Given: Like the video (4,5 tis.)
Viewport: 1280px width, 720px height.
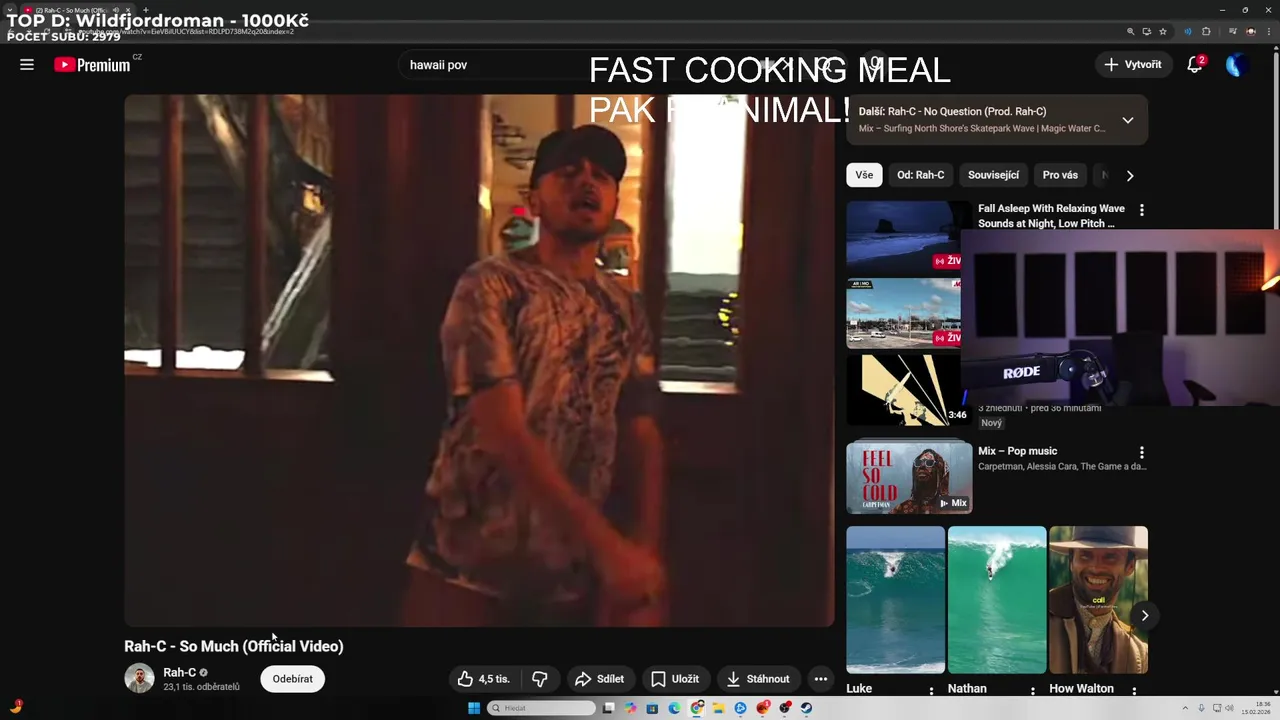Looking at the screenshot, I should [484, 679].
